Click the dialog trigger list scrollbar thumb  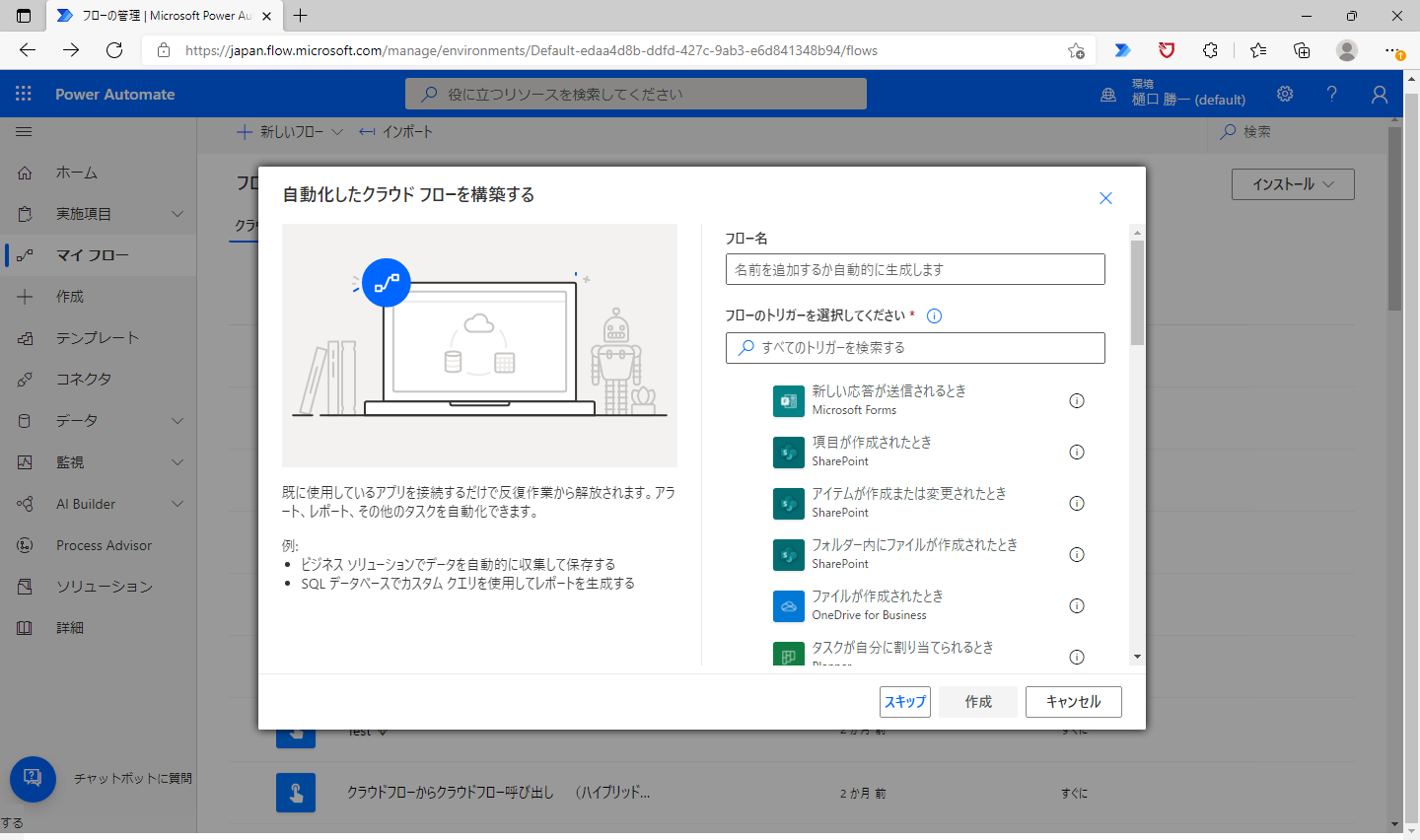(1137, 292)
